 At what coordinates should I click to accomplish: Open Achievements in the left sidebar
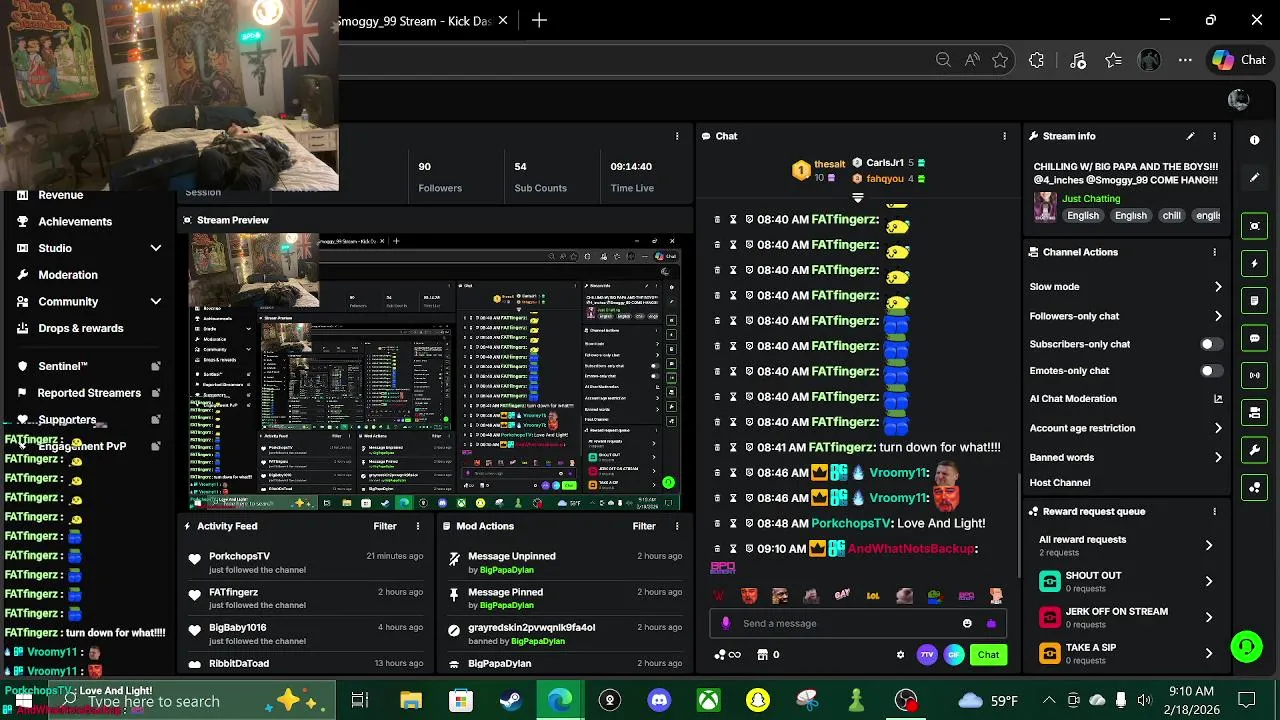(75, 221)
